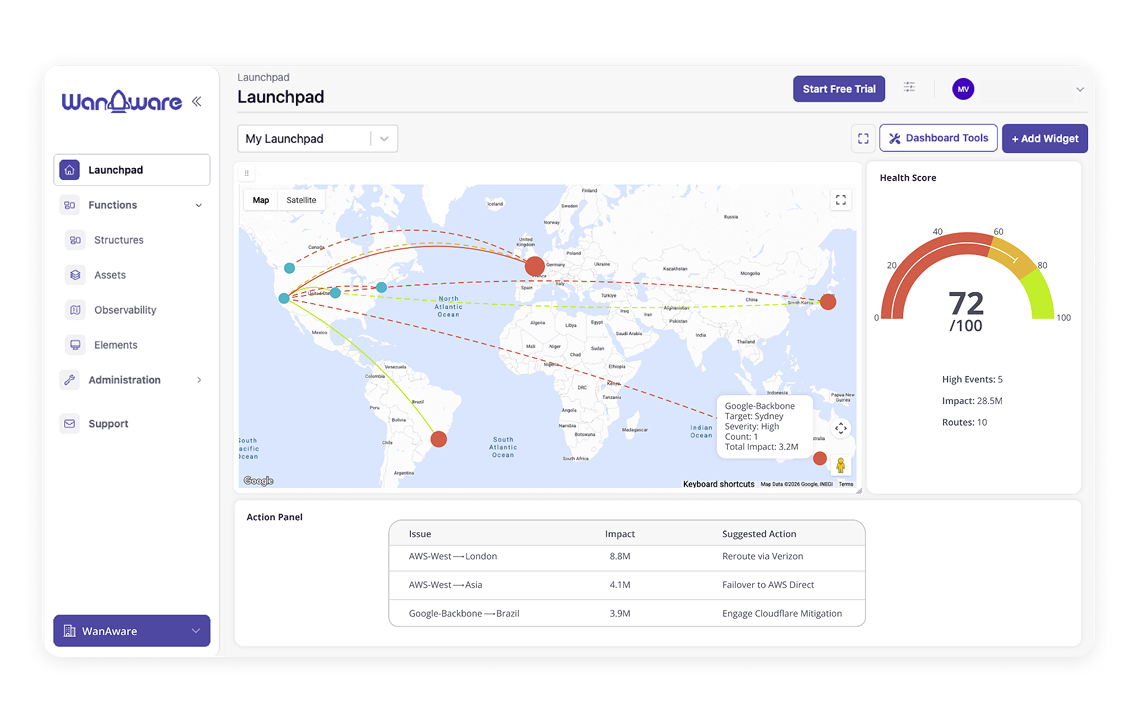1136x726 pixels.
Task: Click the WanAware logo
Action: [121, 101]
